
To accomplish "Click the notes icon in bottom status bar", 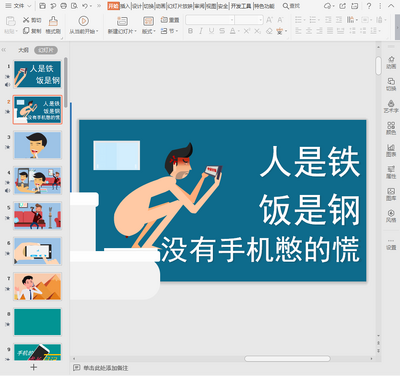I will click(x=76, y=368).
